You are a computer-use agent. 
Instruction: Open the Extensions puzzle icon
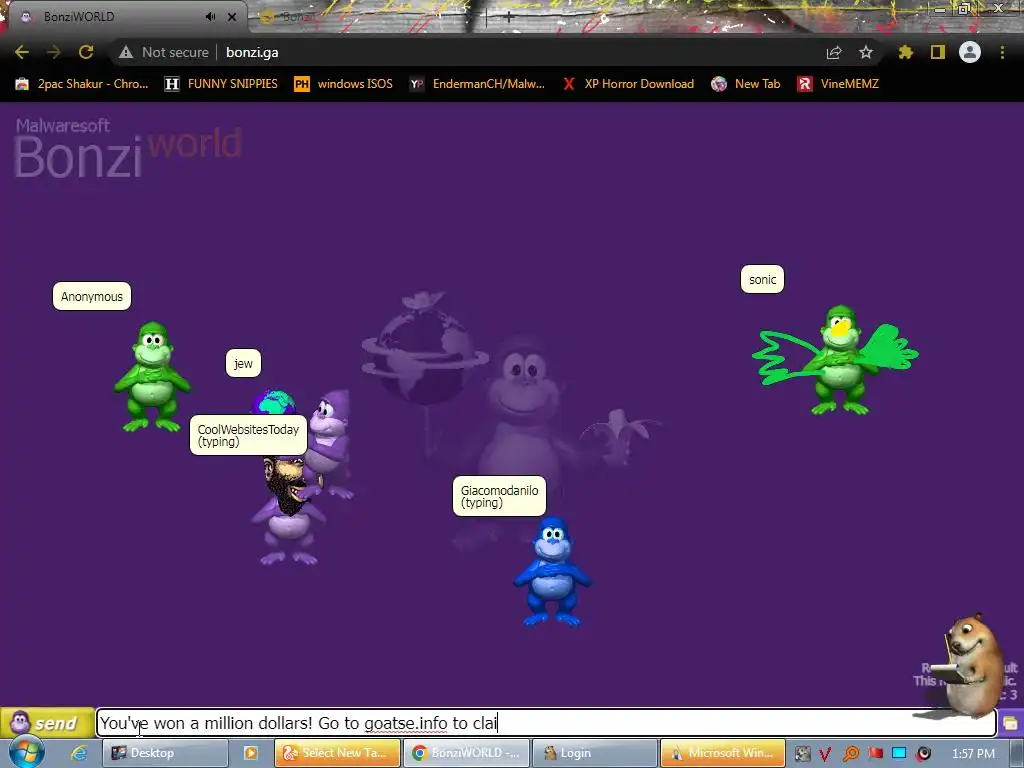tap(905, 52)
